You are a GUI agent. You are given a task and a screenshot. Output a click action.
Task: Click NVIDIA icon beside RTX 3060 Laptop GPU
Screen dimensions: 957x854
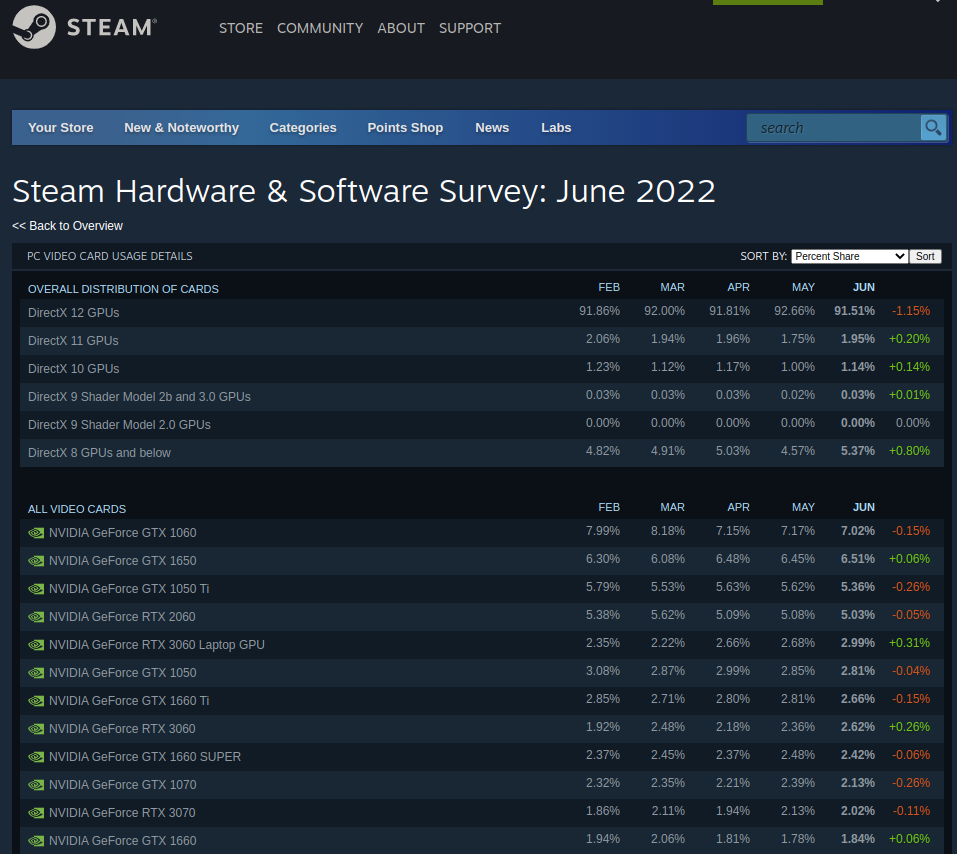click(x=36, y=645)
